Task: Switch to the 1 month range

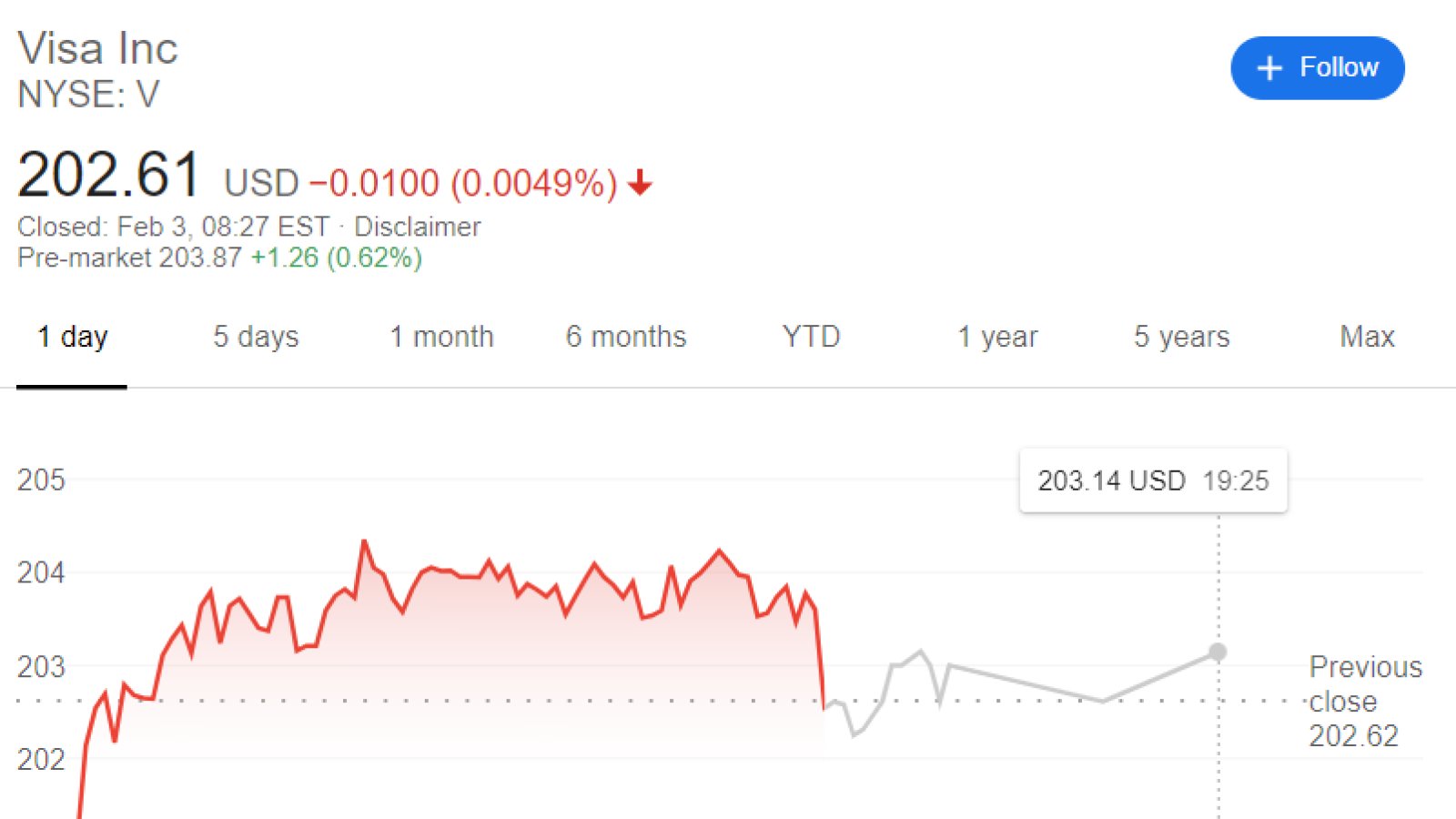Action: (x=441, y=338)
